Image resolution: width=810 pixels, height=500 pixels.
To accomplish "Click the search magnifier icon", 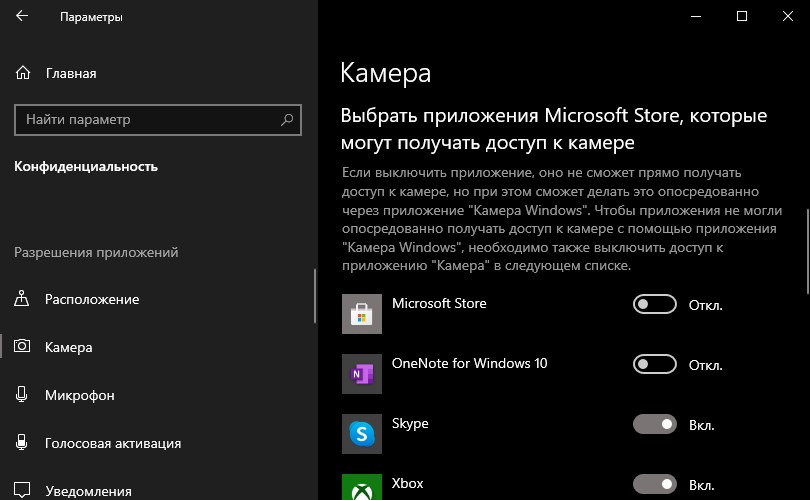I will (x=287, y=120).
